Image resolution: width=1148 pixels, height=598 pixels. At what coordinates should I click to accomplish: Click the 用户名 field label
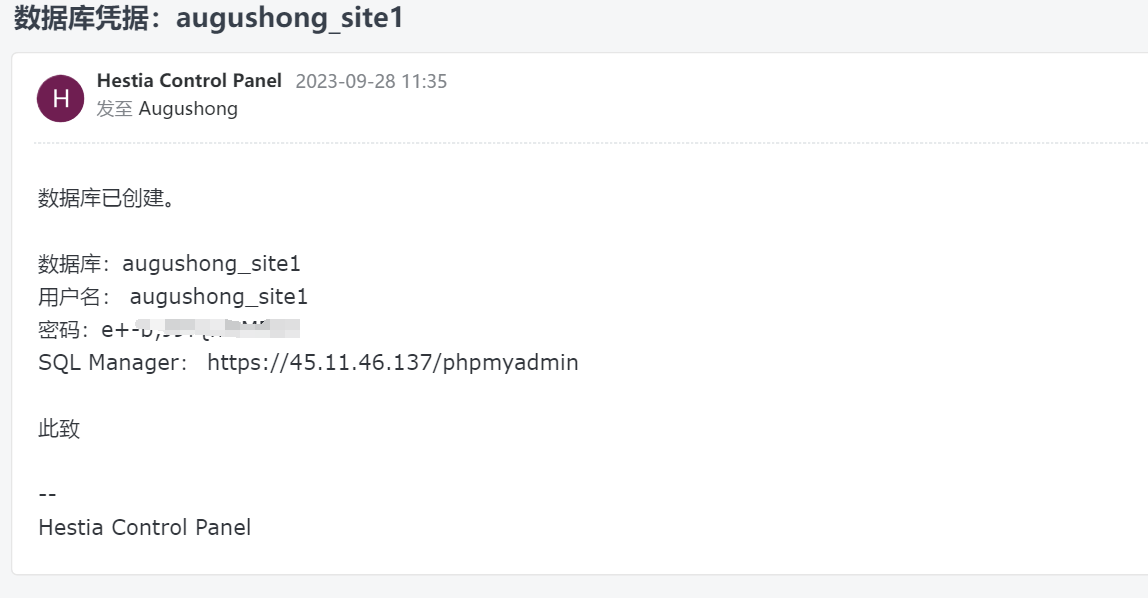coord(75,297)
